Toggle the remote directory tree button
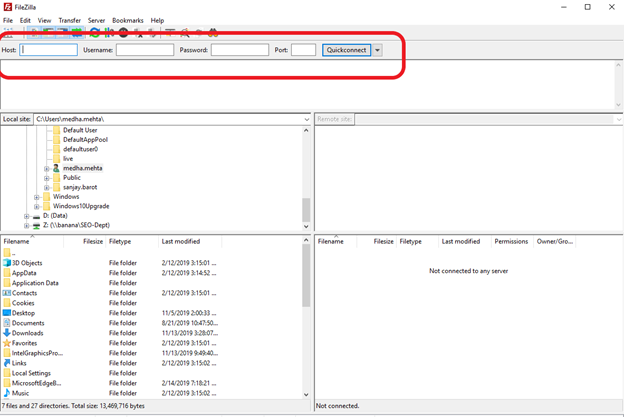Image resolution: width=624 pixels, height=417 pixels. 62,33
